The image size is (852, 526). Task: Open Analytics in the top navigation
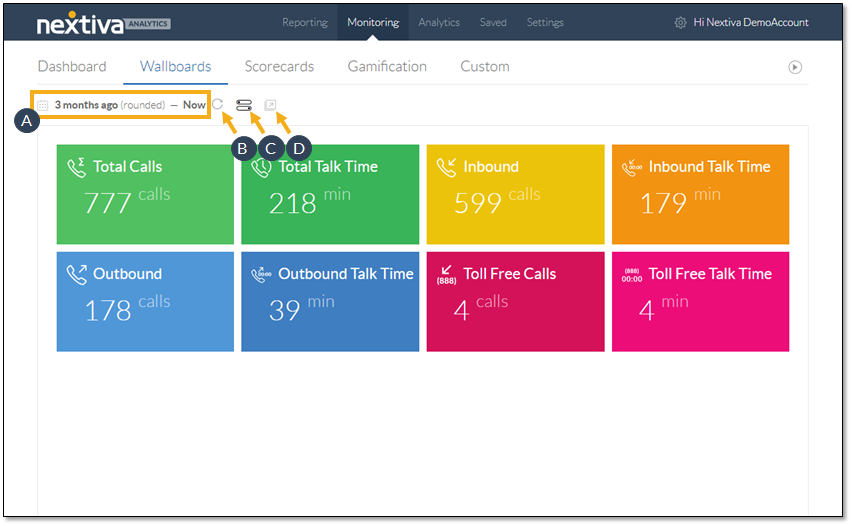(x=439, y=23)
